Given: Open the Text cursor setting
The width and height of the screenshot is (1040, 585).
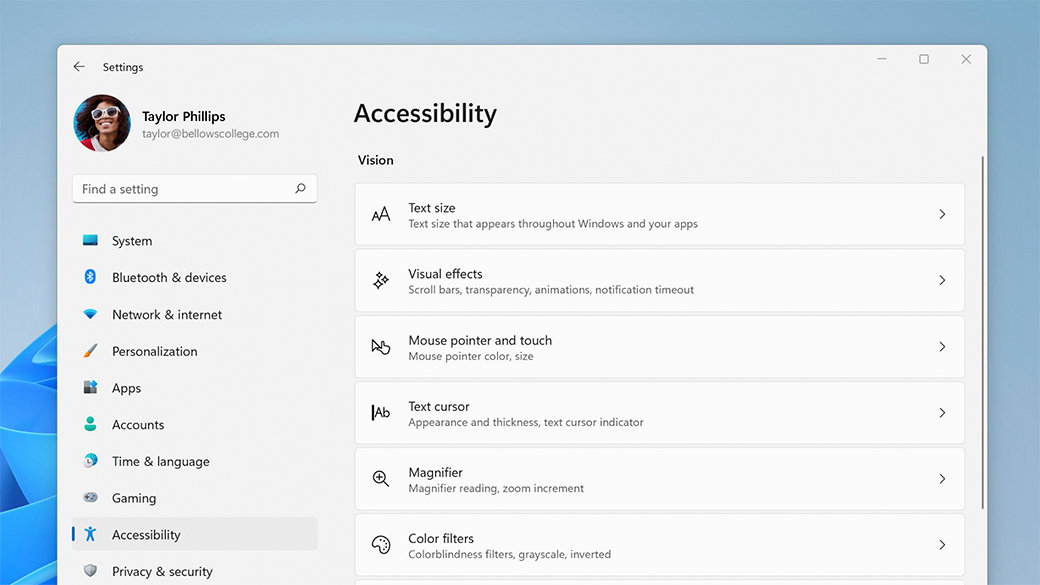Looking at the screenshot, I should [x=659, y=413].
